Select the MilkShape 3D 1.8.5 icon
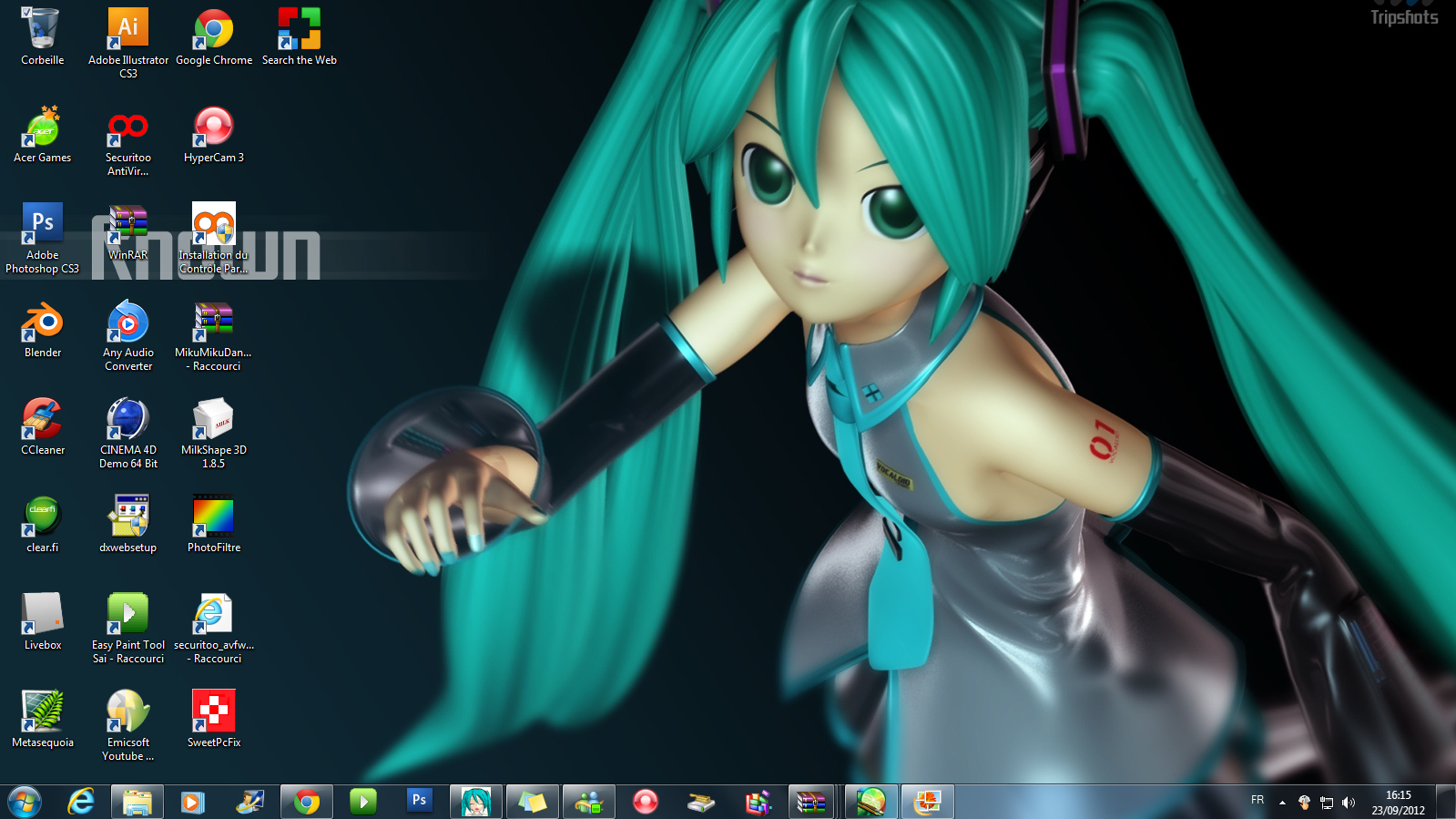The width and height of the screenshot is (1456, 819). coord(214,434)
